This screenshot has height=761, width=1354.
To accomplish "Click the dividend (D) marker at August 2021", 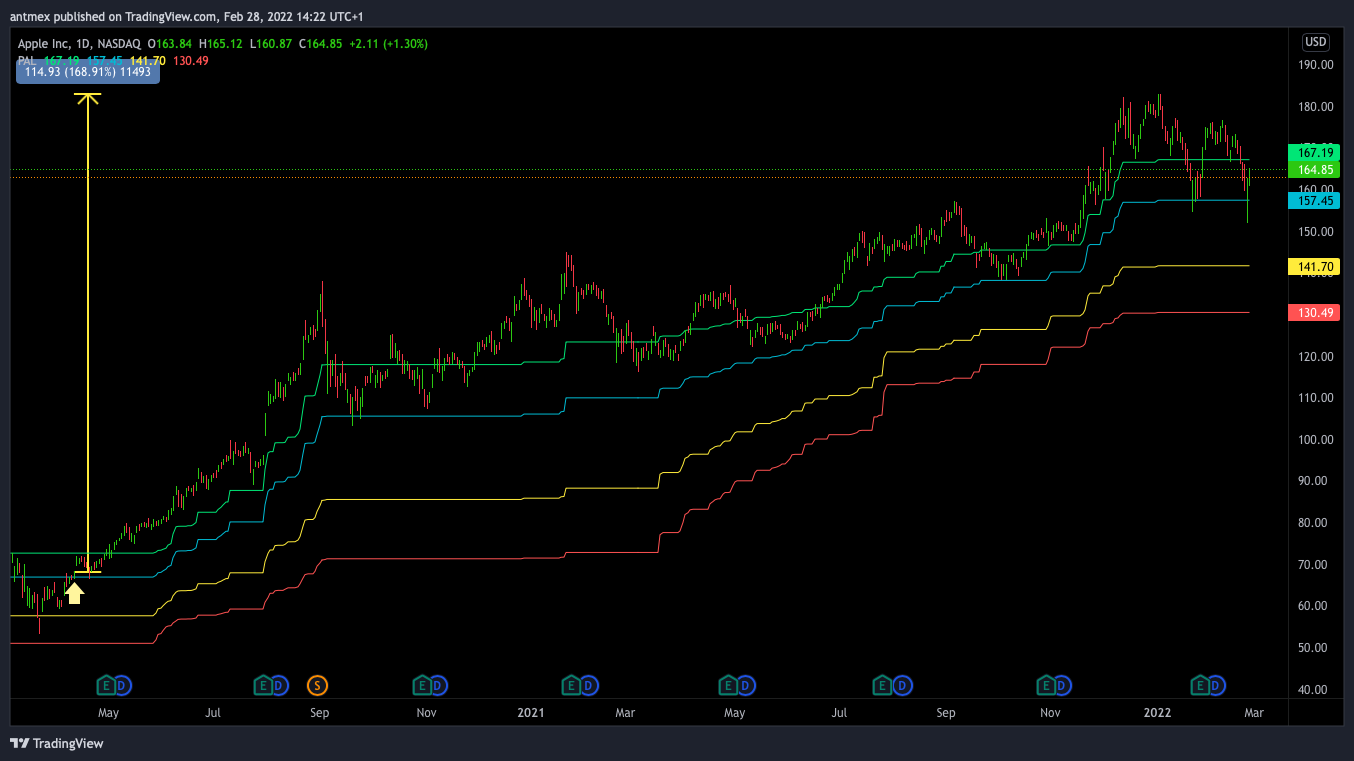I will pos(900,685).
